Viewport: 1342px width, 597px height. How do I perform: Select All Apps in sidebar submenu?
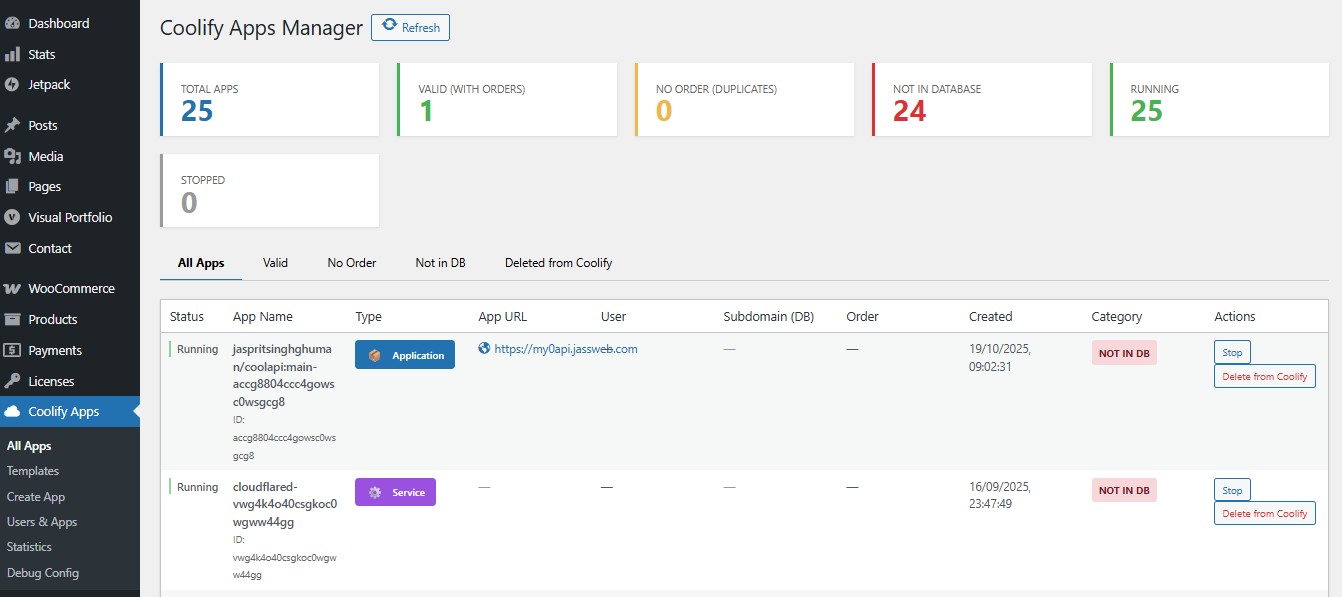tap(29, 446)
